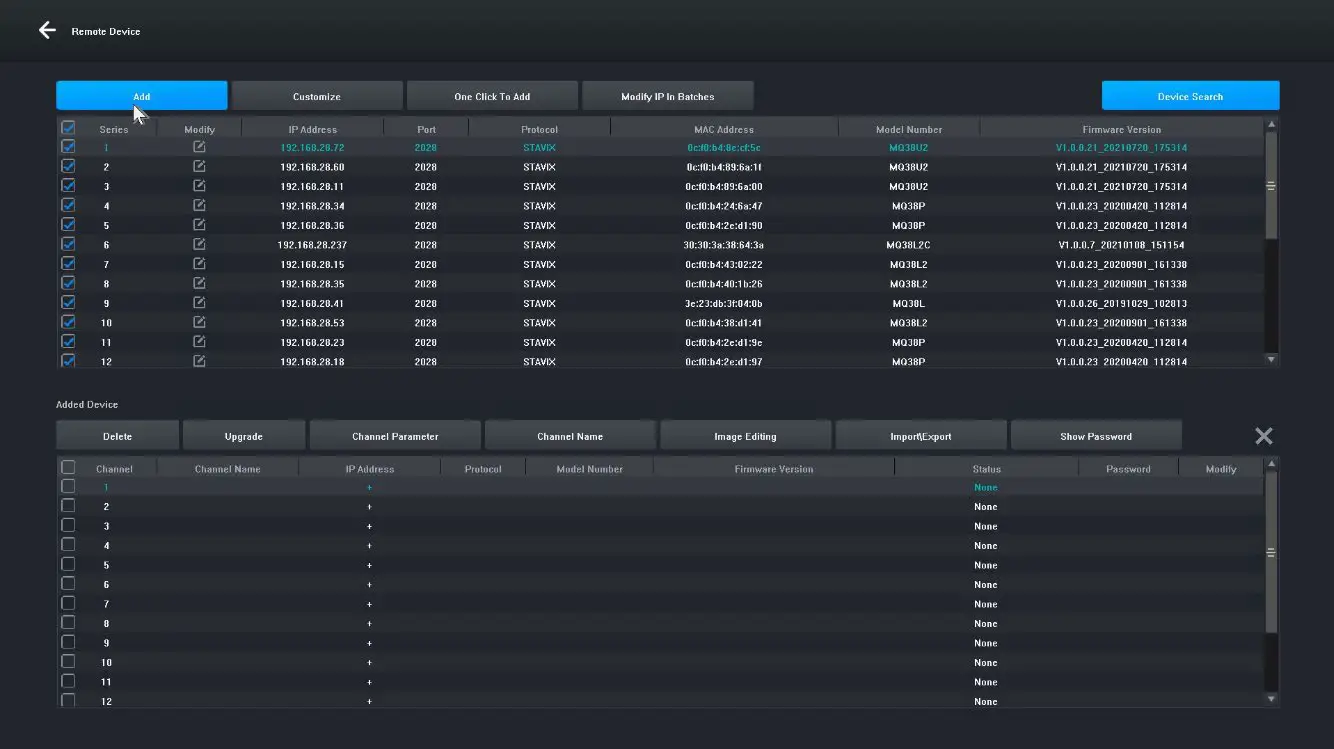Tick the select-all checkbox in Added Device header
The image size is (1334, 749).
68,468
